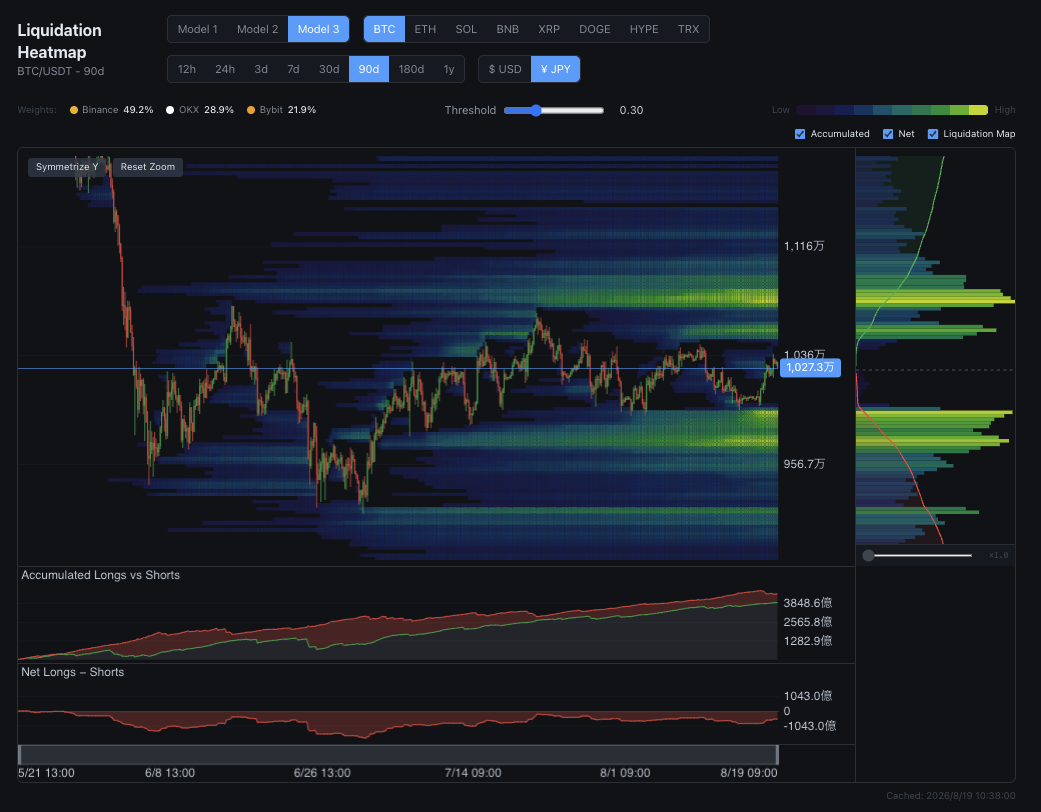Screen dimensions: 1041x812
Task: Switch to Model 1
Action: [x=197, y=29]
